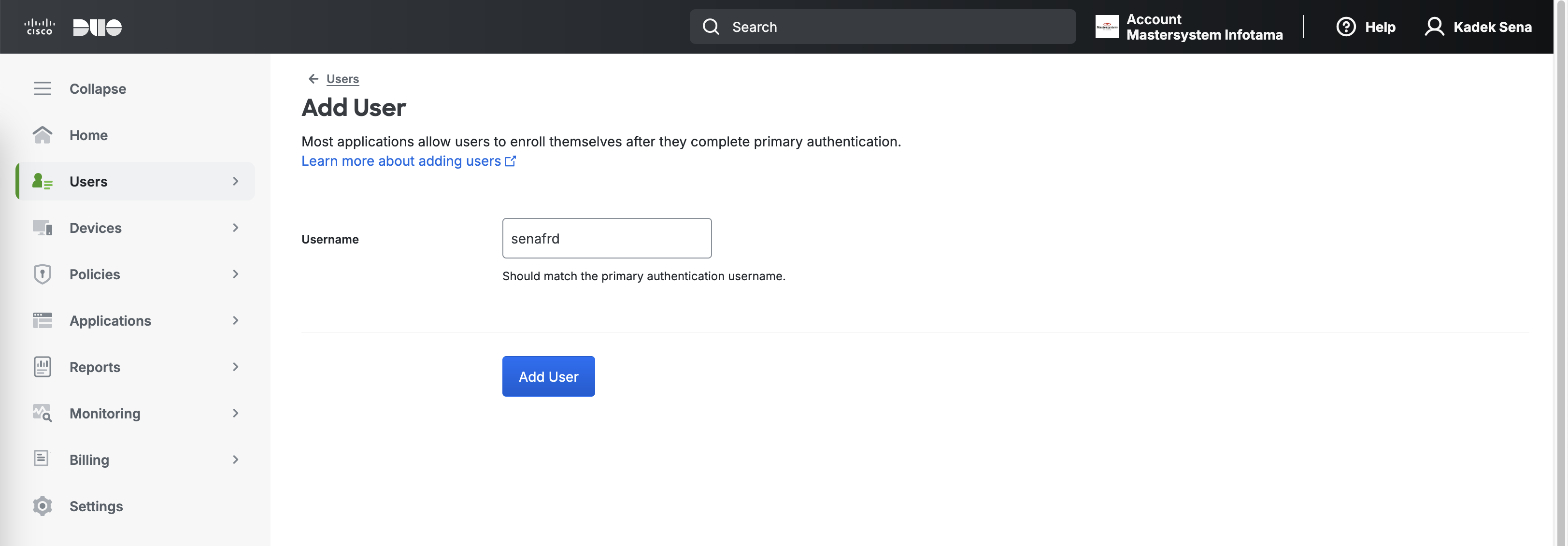1568x546 pixels.
Task: Go back via Users breadcrumb link
Action: 342,79
